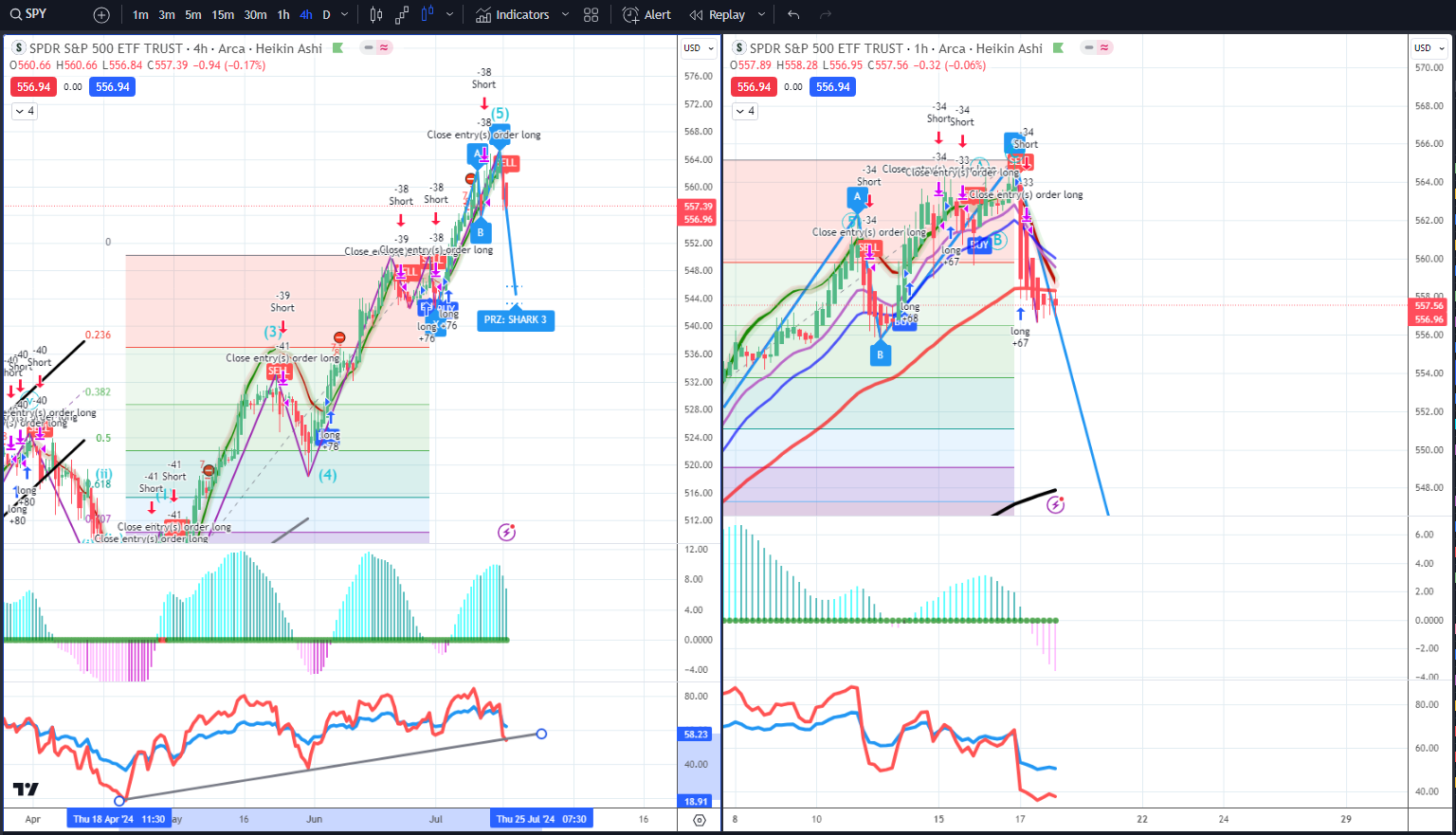
Task: Click the RSI trendline right anchor point
Action: (541, 734)
